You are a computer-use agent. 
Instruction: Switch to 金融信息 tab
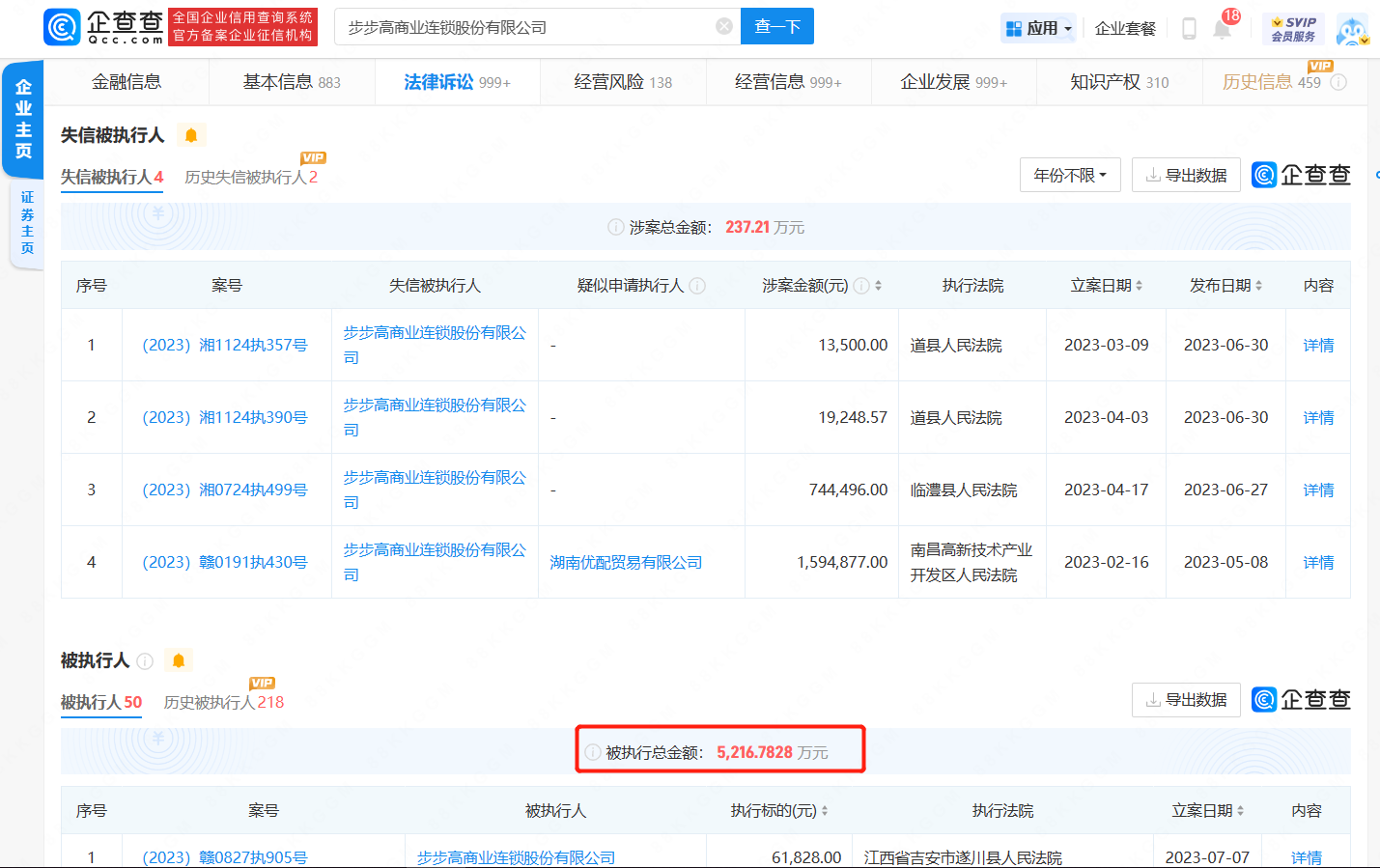[x=127, y=82]
